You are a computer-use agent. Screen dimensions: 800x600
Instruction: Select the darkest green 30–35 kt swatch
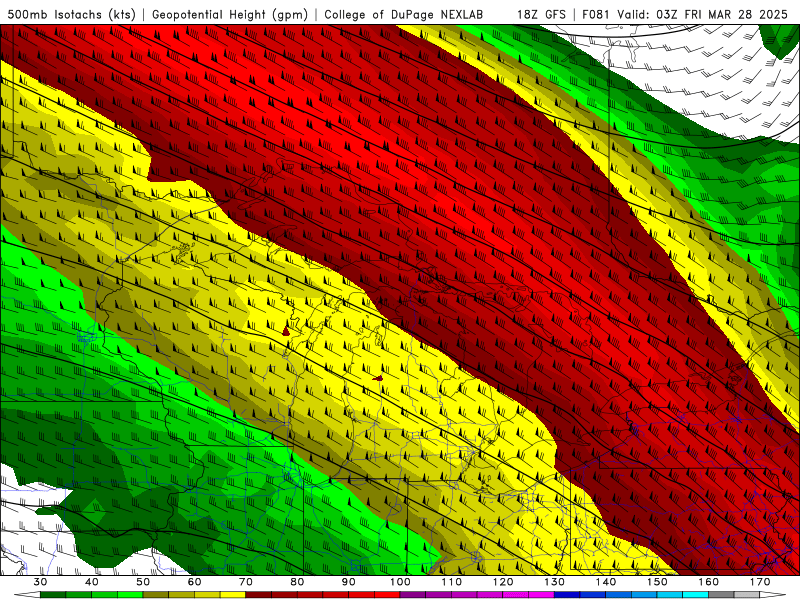pos(53,595)
